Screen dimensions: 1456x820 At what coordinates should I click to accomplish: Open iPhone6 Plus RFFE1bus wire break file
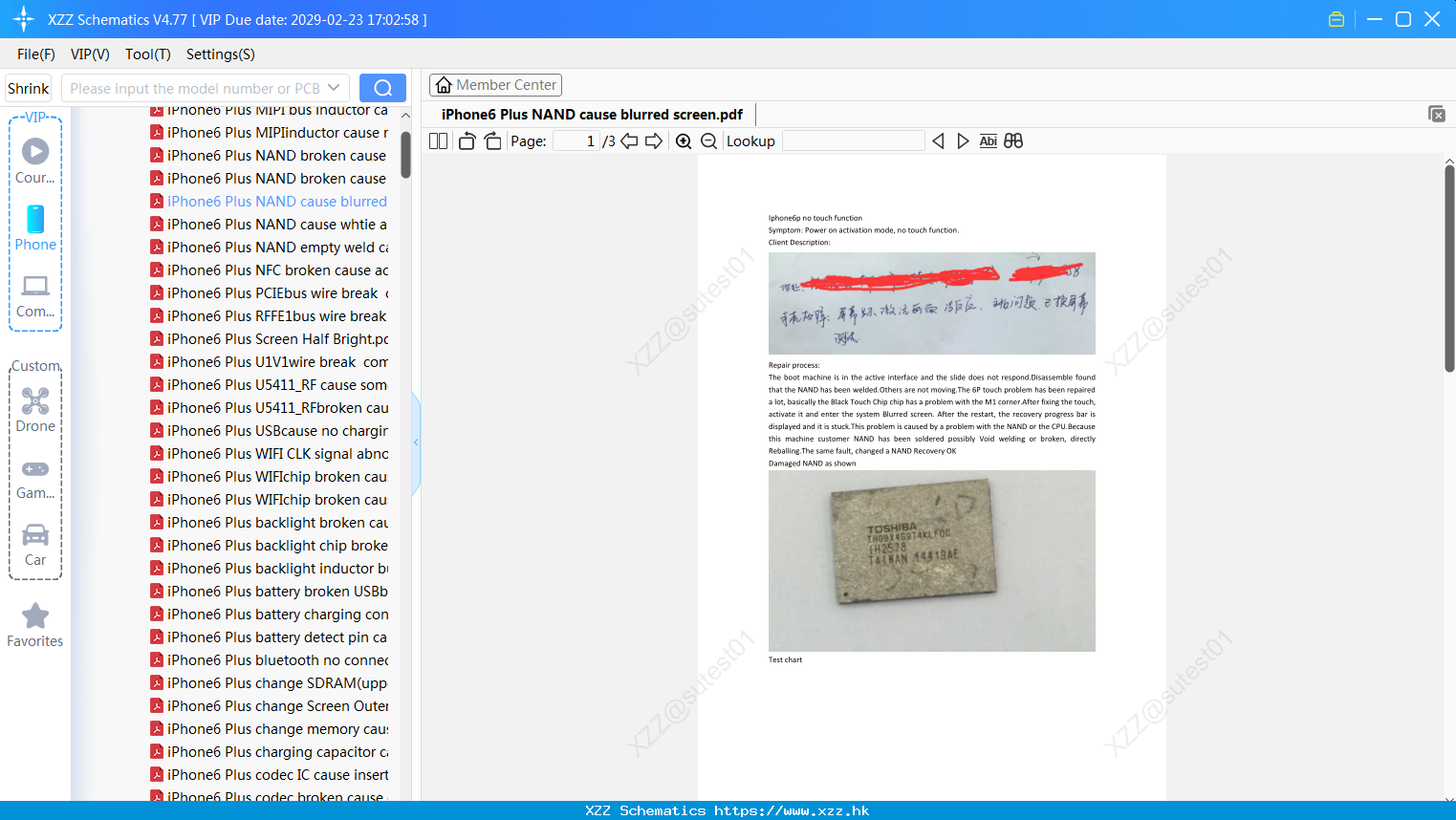tap(269, 316)
